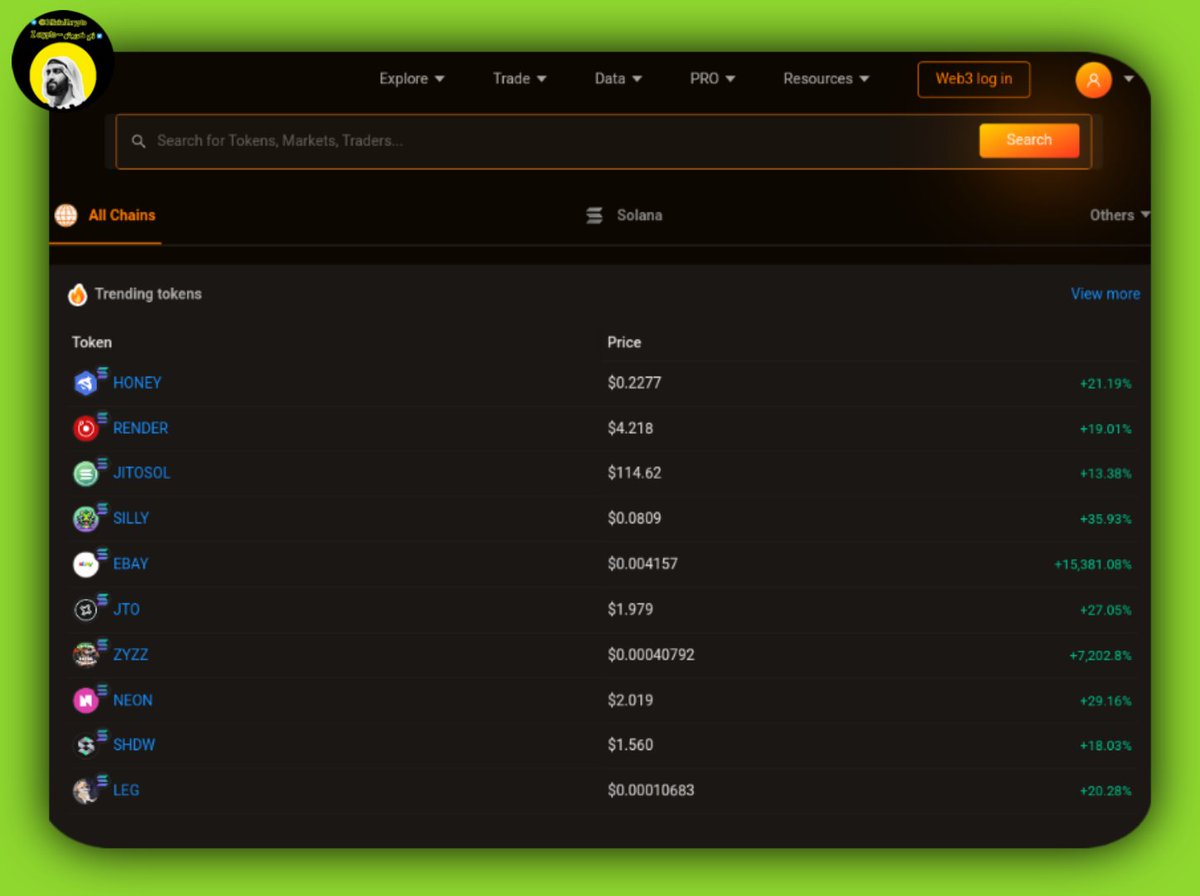Open the PRO dropdown menu
The image size is (1200, 896).
pyautogui.click(x=713, y=79)
